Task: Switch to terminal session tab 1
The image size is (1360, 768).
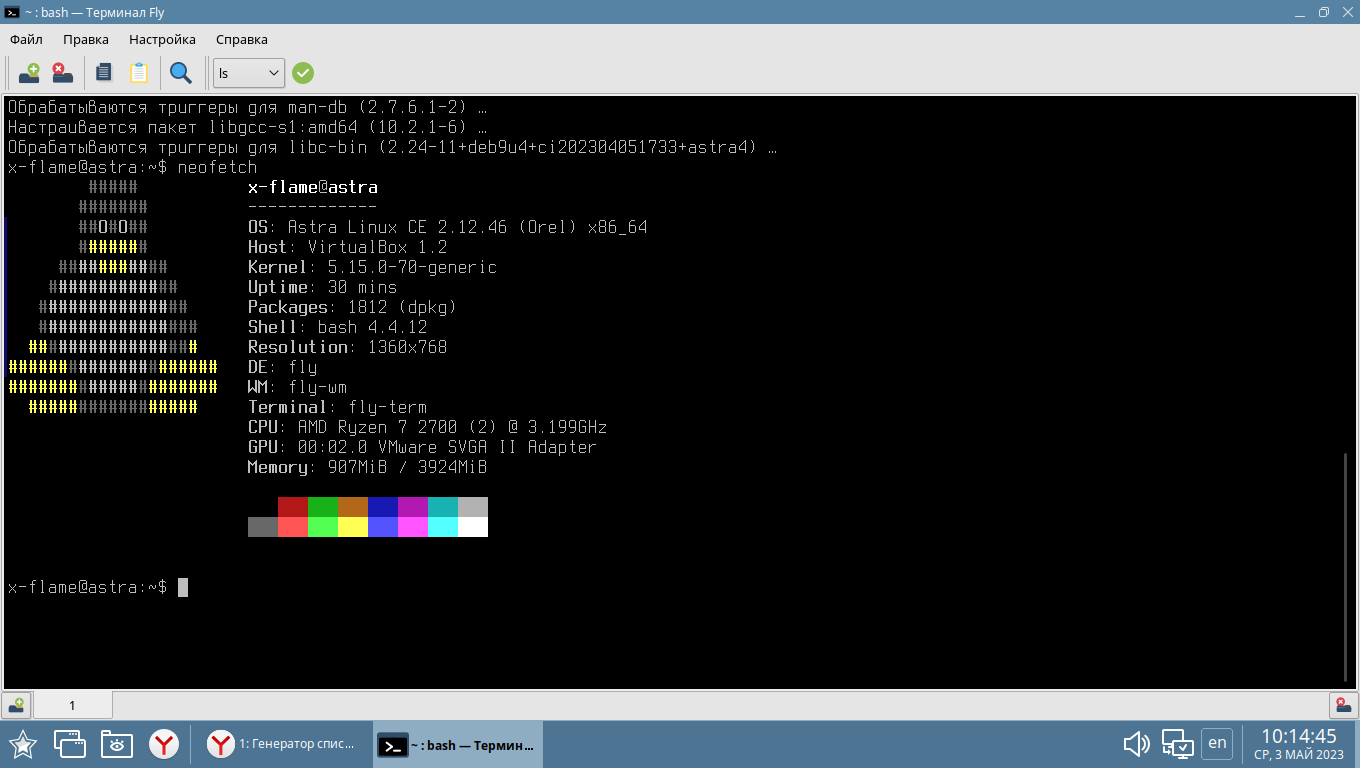Action: [x=72, y=705]
